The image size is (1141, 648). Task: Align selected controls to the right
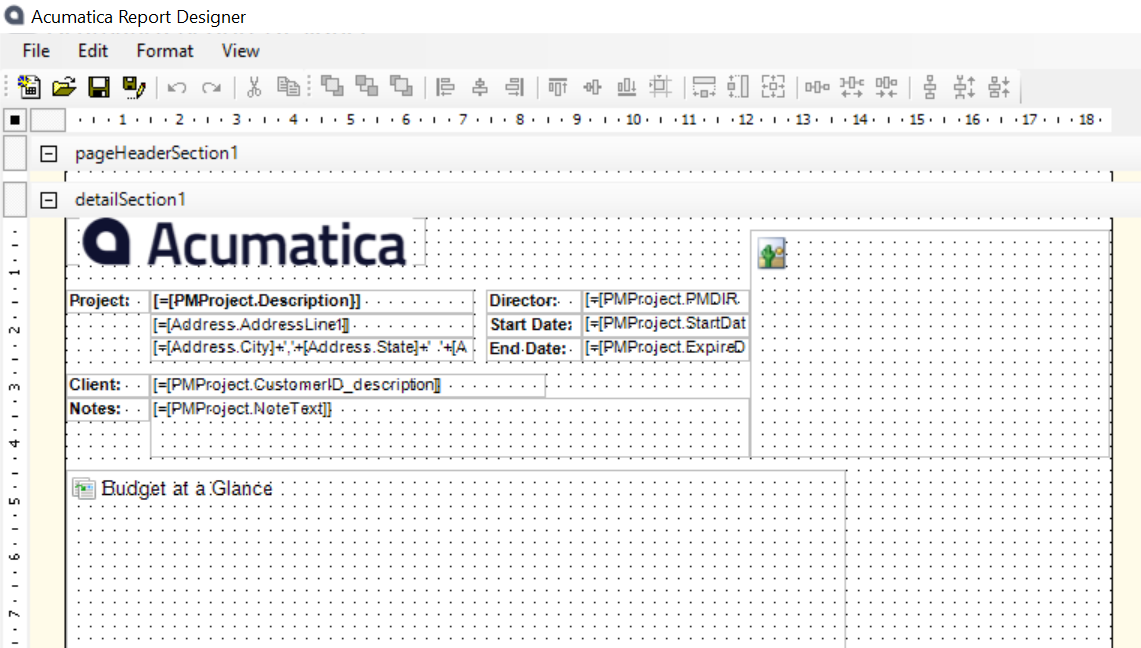[x=514, y=87]
